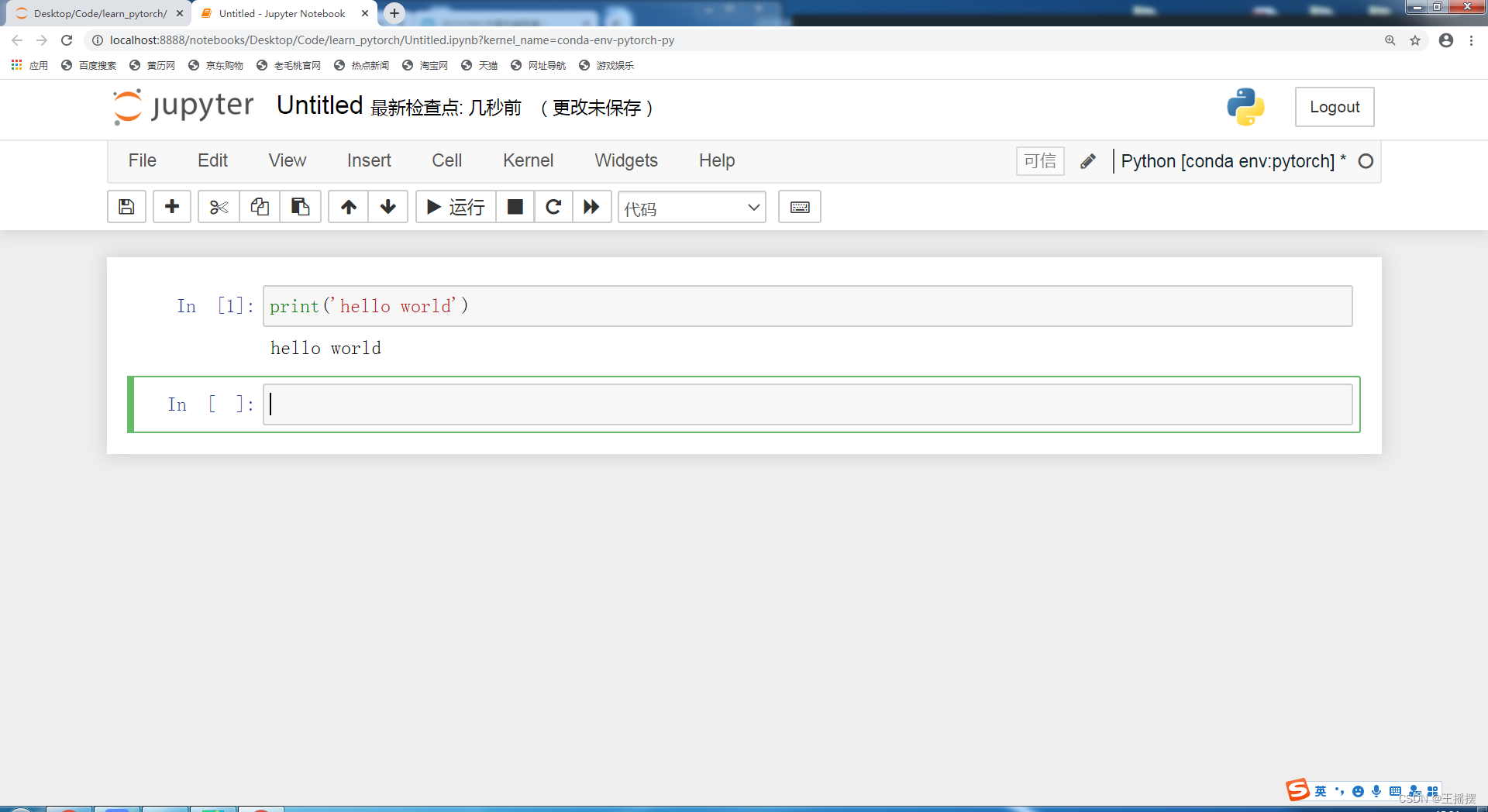This screenshot has width=1488, height=812.
Task: Open the 网址导航 bookmark
Action: point(539,65)
